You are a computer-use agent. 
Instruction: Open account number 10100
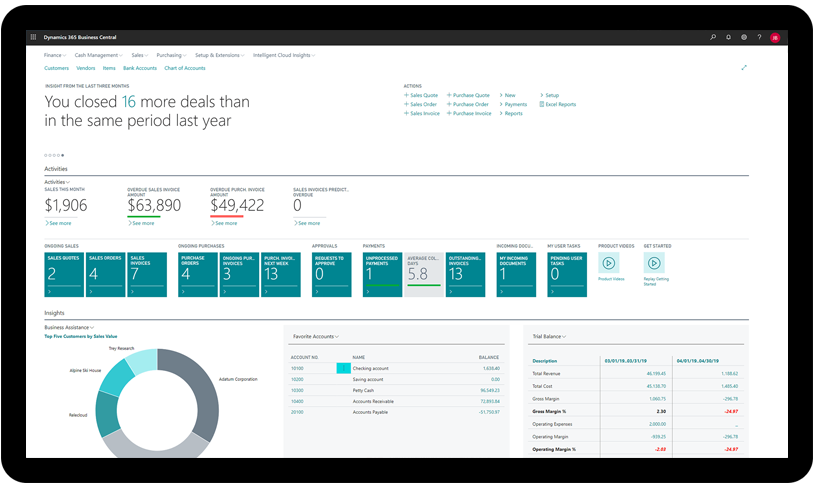[x=297, y=368]
